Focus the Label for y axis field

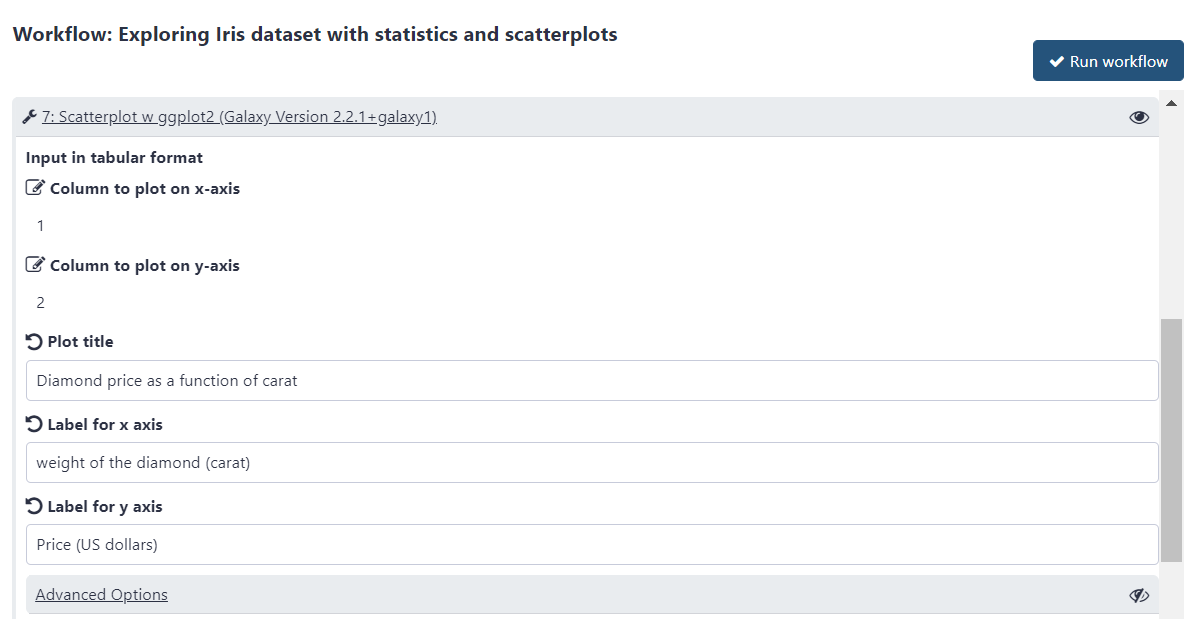tap(592, 544)
